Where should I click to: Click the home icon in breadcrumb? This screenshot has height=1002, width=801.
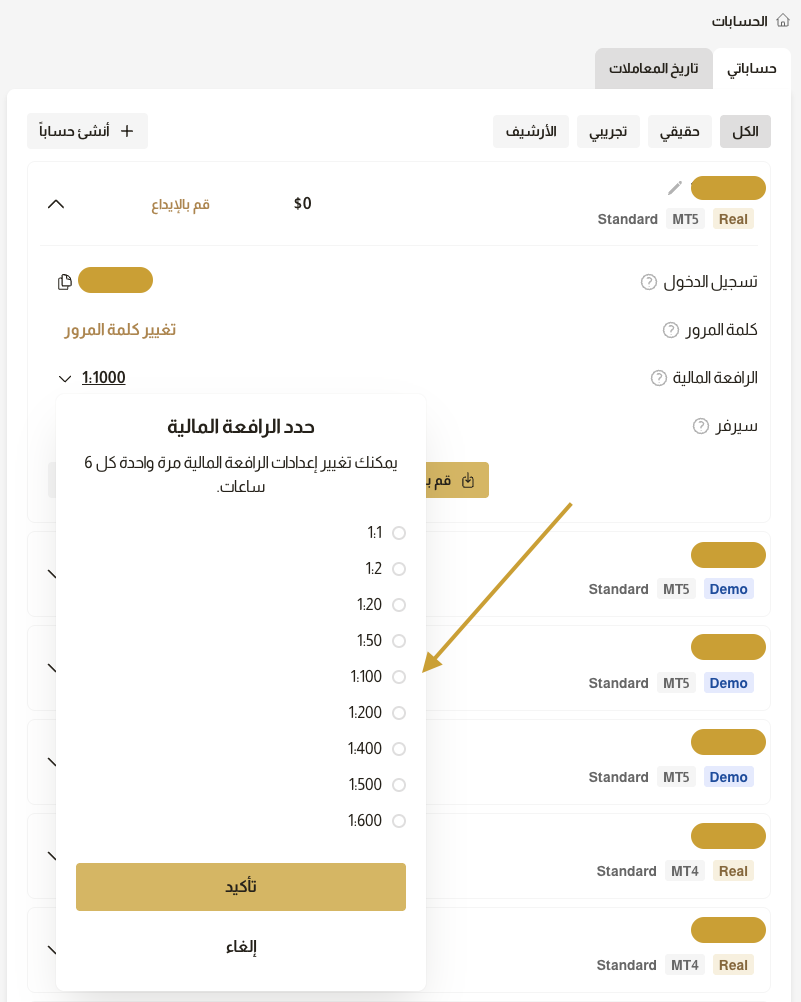(783, 21)
